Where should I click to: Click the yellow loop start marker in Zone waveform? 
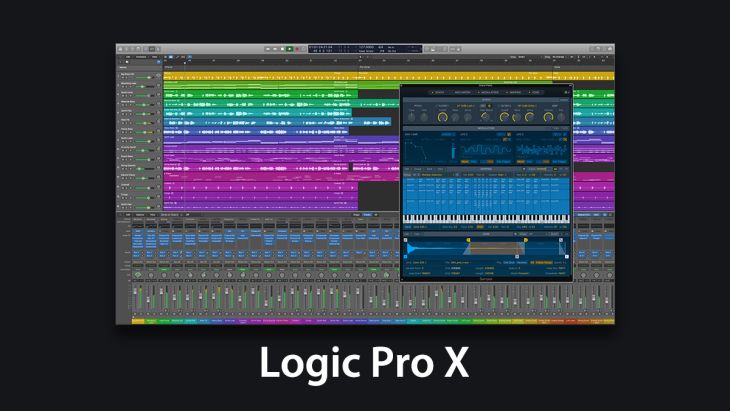[468, 240]
